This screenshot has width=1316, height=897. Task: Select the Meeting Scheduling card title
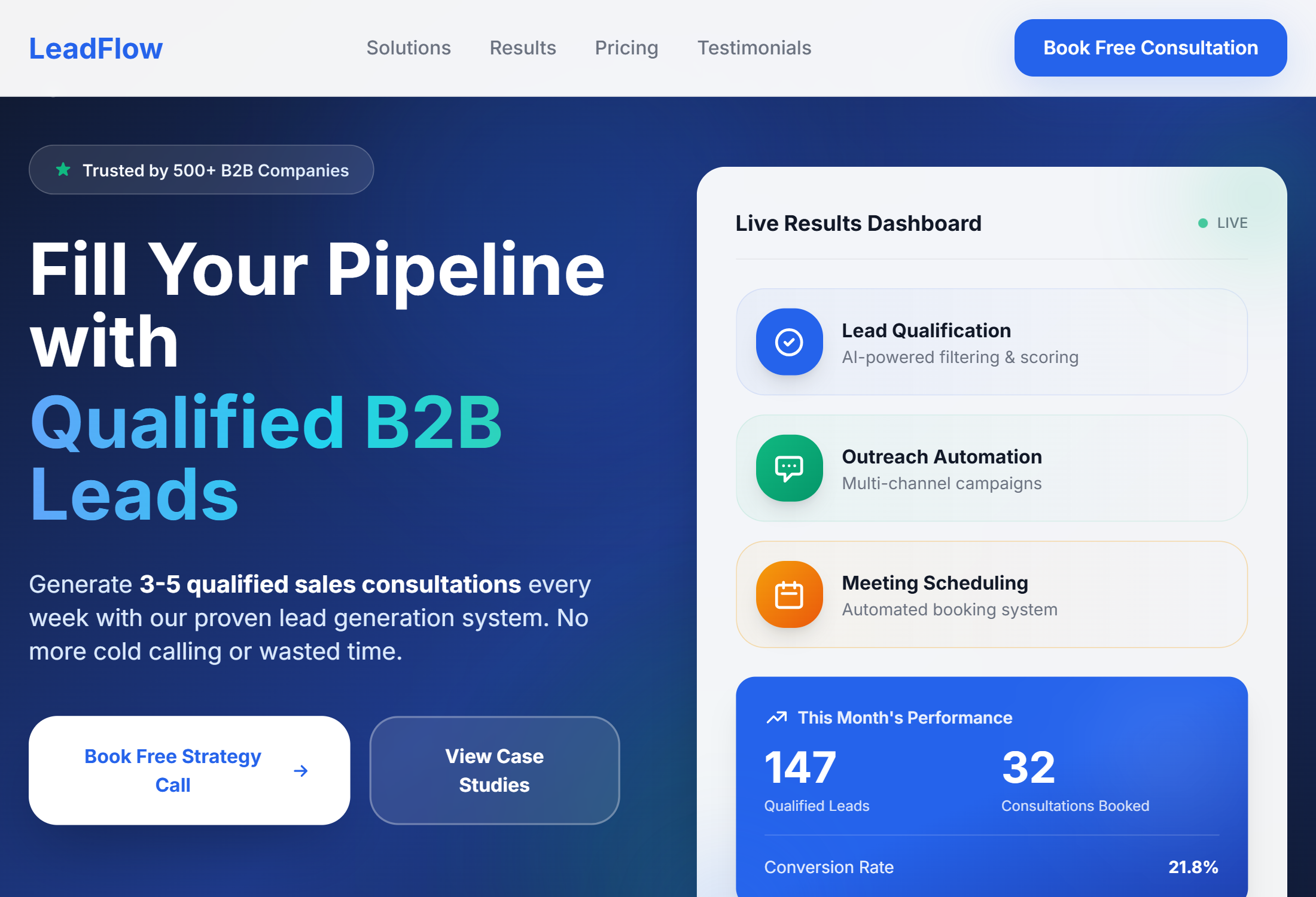pyautogui.click(x=934, y=582)
